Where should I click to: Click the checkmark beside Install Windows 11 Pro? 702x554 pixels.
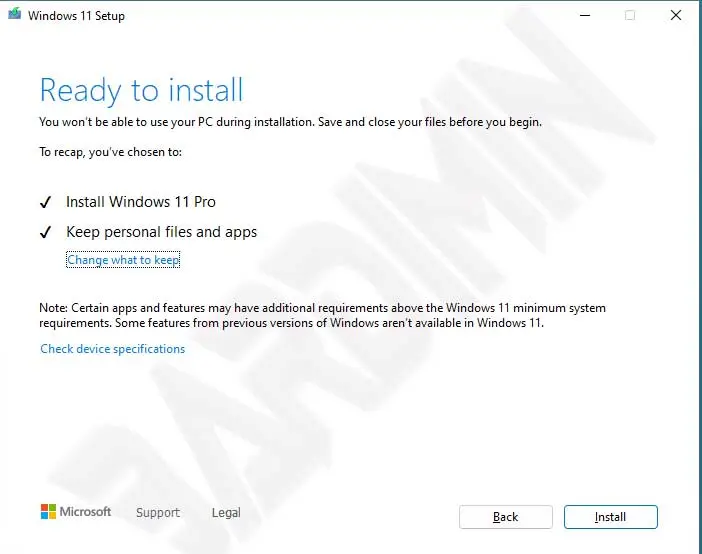[x=46, y=202]
